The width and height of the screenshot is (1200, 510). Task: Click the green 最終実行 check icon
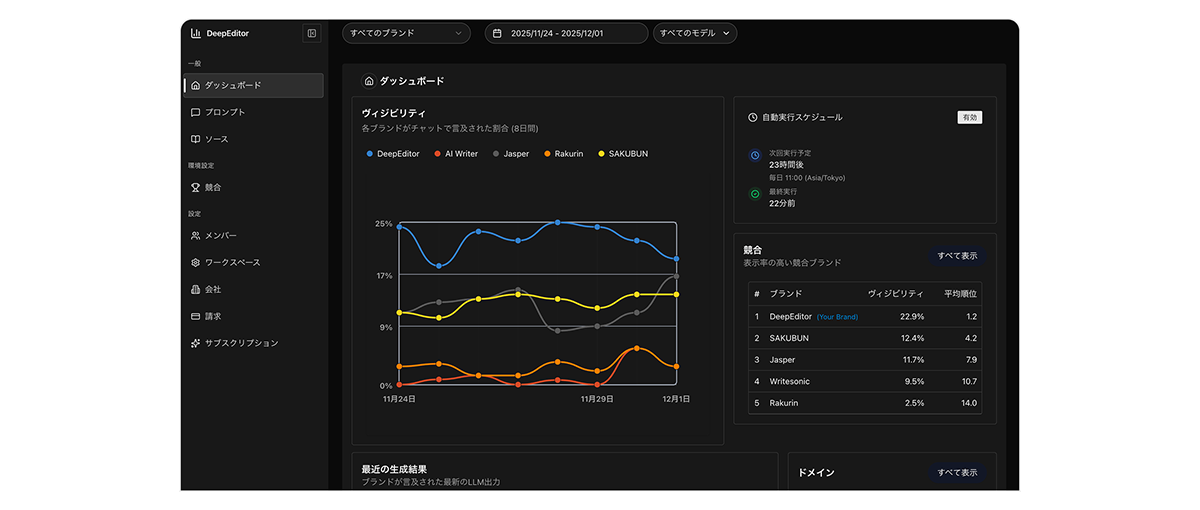point(755,193)
